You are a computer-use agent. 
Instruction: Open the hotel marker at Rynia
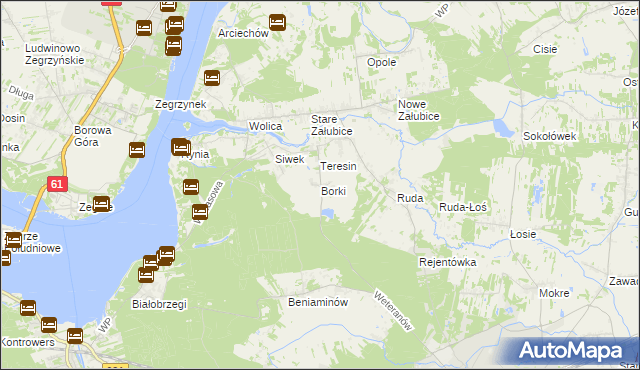(180, 147)
